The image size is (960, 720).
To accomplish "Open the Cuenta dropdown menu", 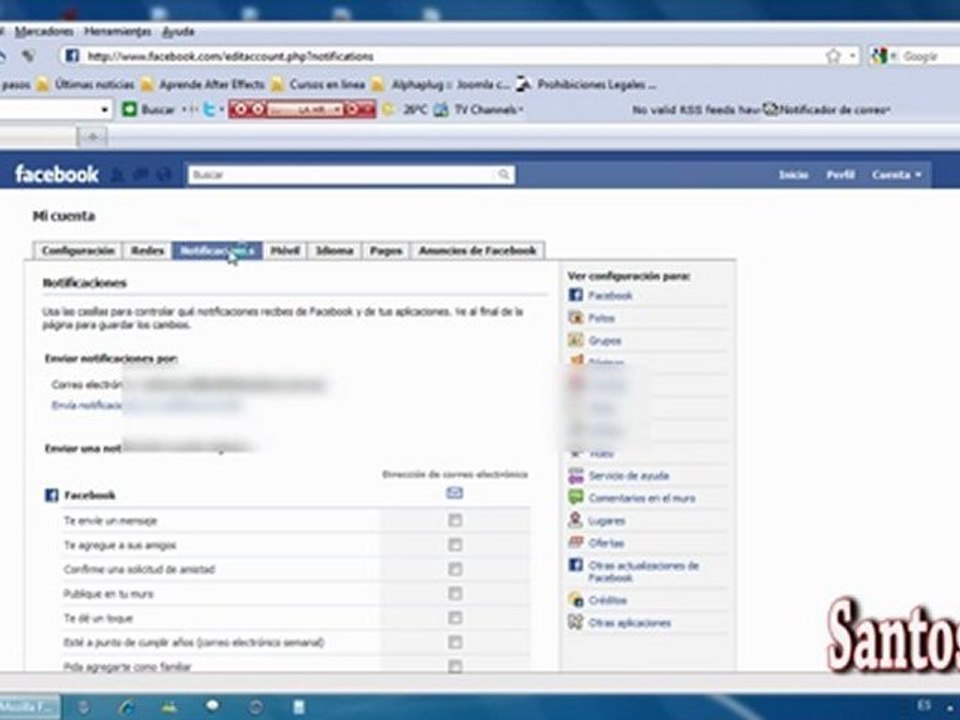I will point(896,174).
